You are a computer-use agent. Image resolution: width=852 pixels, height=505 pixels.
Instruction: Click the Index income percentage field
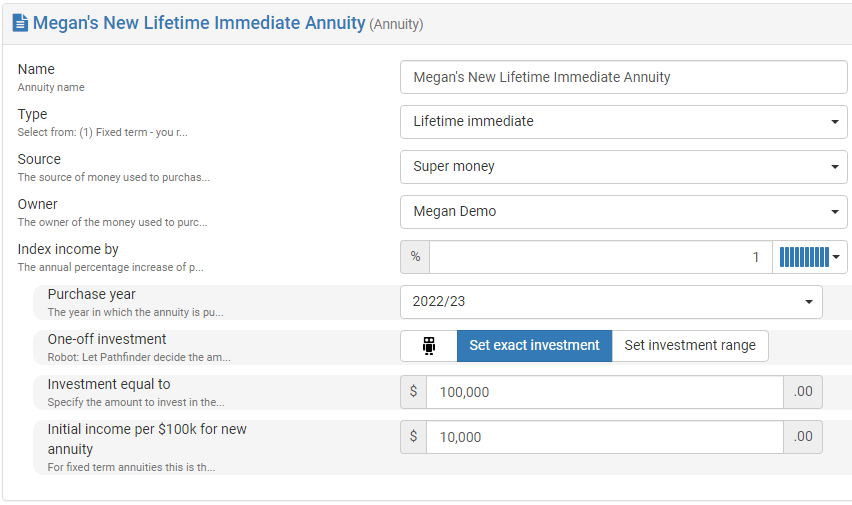(600, 257)
